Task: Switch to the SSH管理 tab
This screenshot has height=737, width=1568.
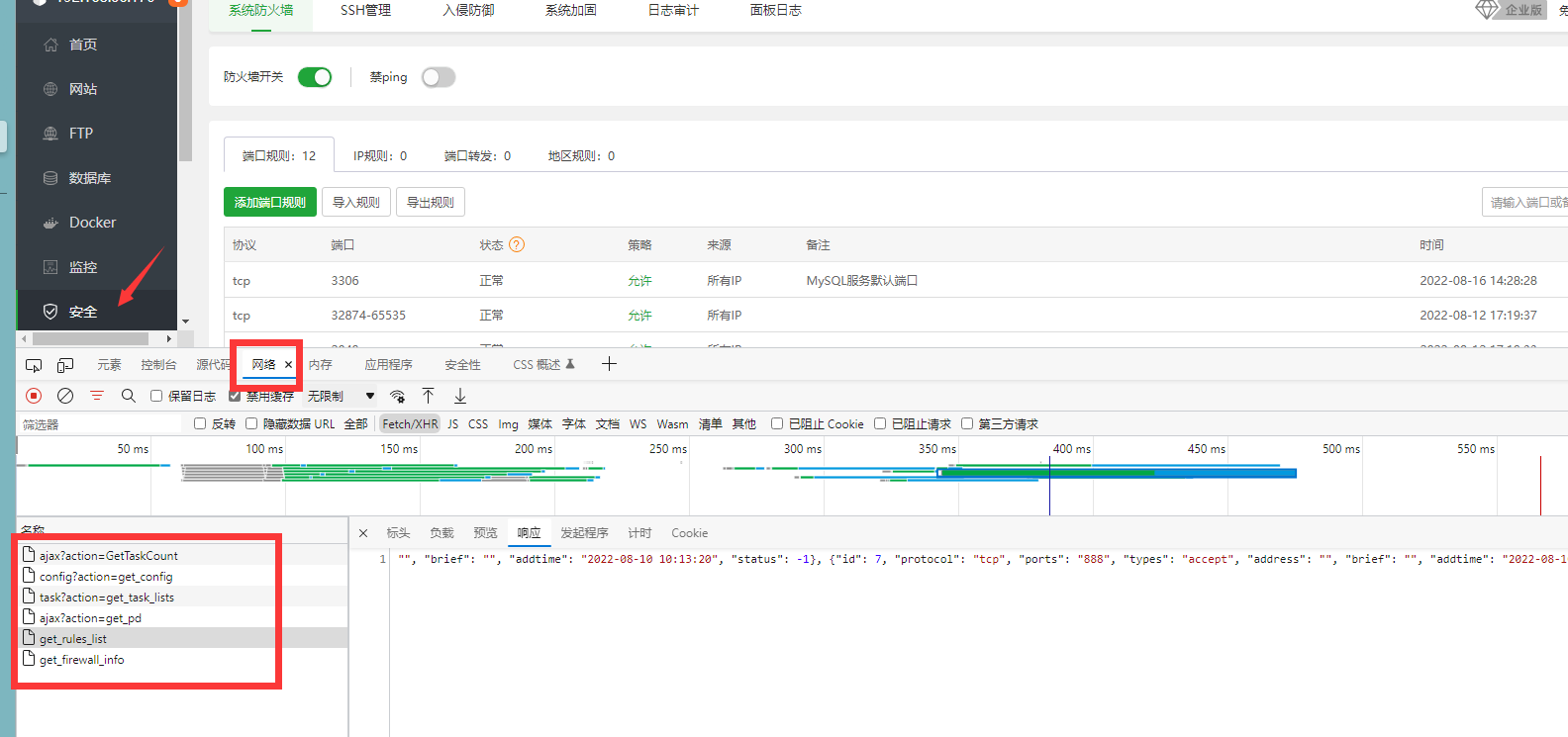Action: 365,10
